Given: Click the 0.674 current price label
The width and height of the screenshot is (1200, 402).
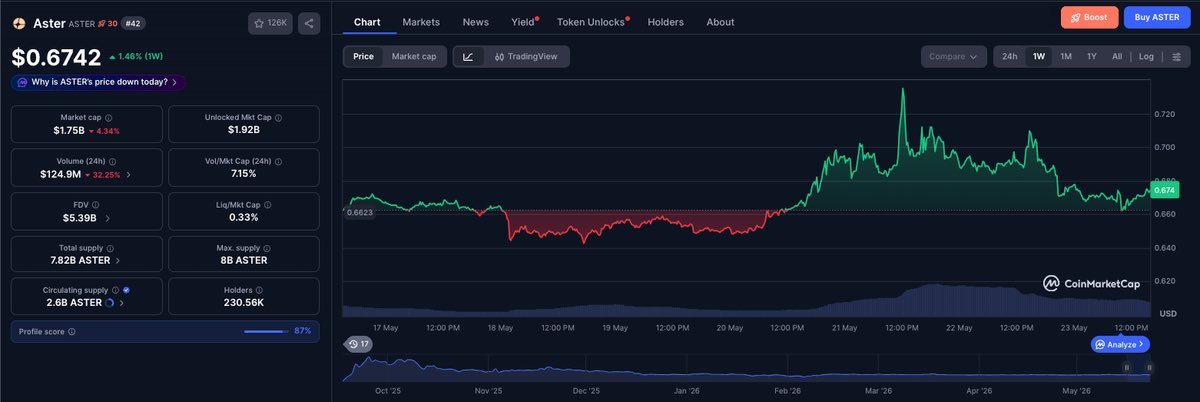Looking at the screenshot, I should [1164, 190].
